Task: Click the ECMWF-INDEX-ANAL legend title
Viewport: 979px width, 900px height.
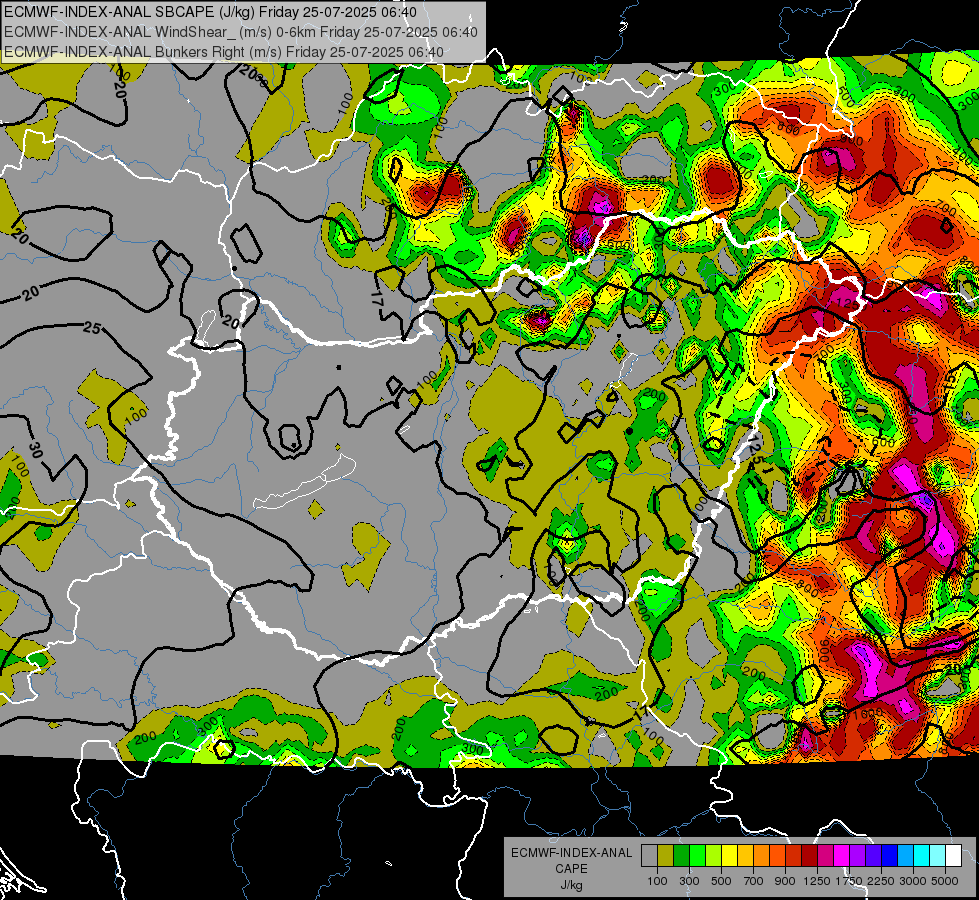Action: coord(571,853)
